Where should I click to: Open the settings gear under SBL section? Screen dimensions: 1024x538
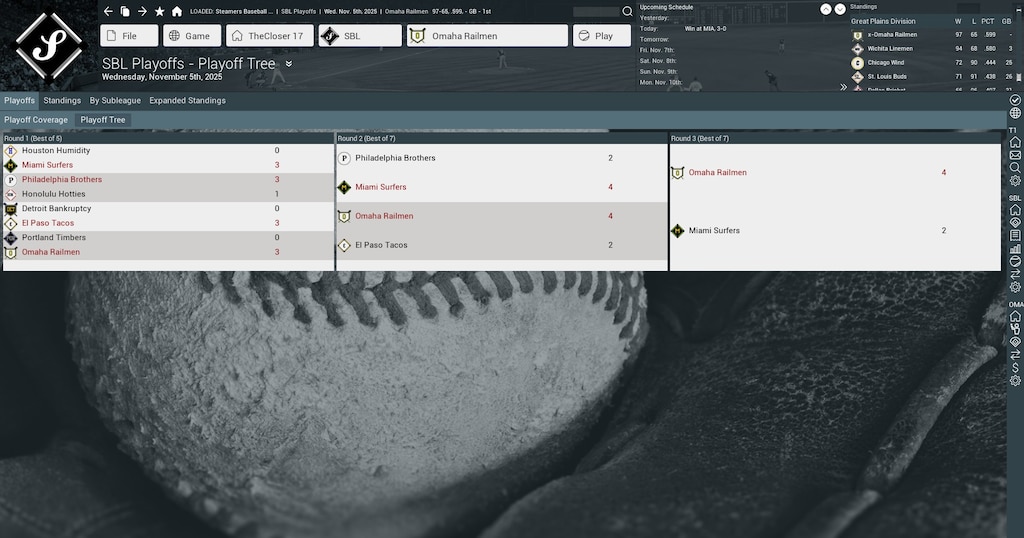(1015, 287)
